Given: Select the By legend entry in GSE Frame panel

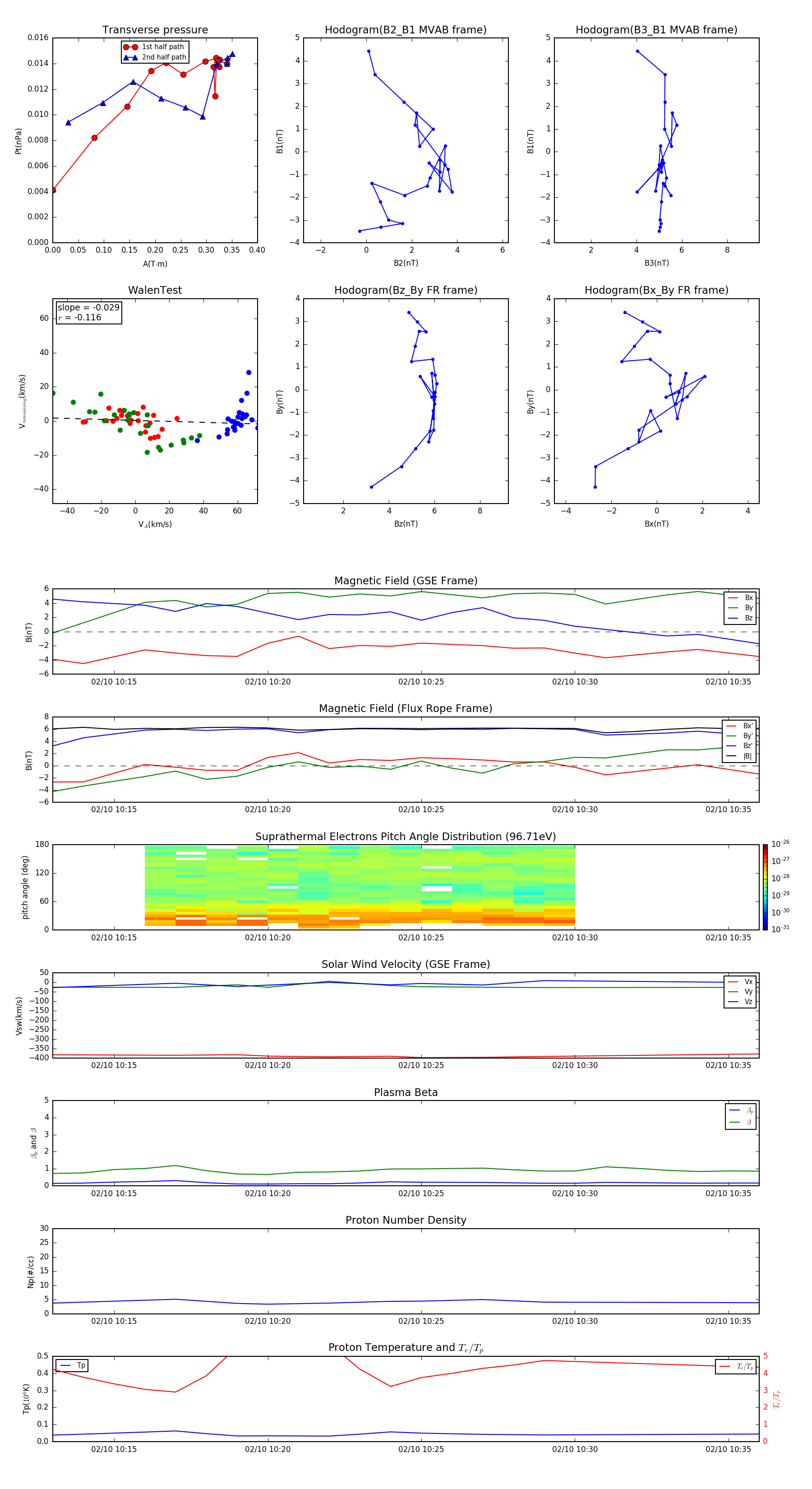Looking at the screenshot, I should [x=740, y=607].
